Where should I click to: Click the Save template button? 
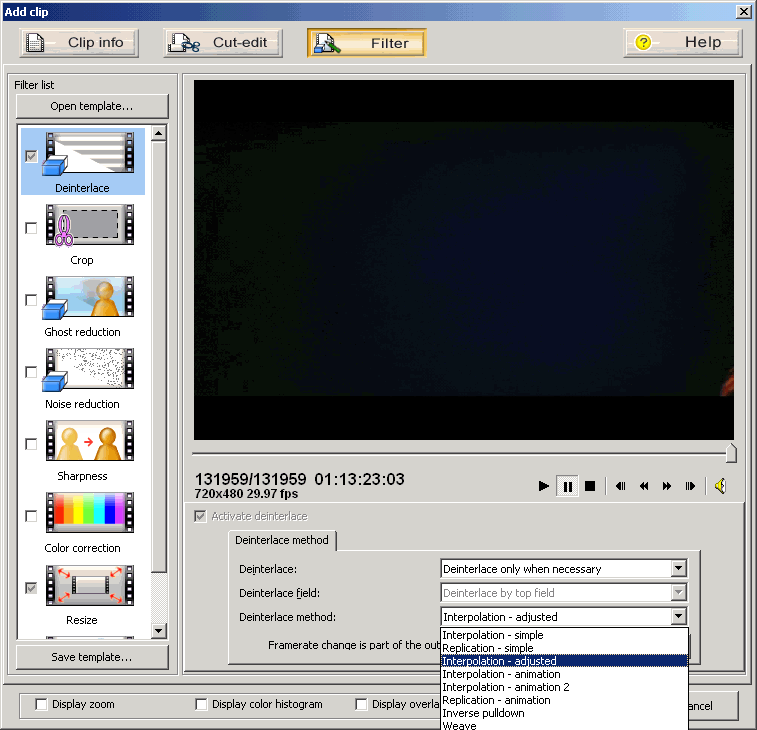[92, 657]
